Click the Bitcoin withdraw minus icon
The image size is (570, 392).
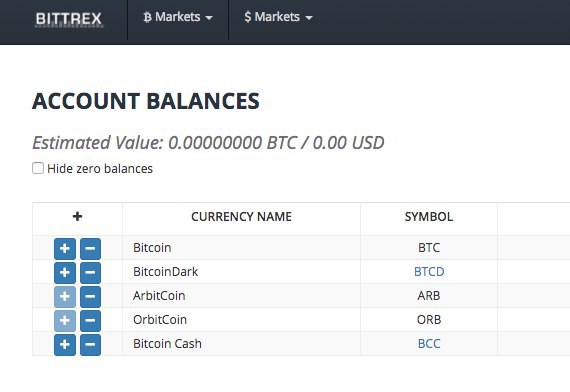pyautogui.click(x=90, y=249)
